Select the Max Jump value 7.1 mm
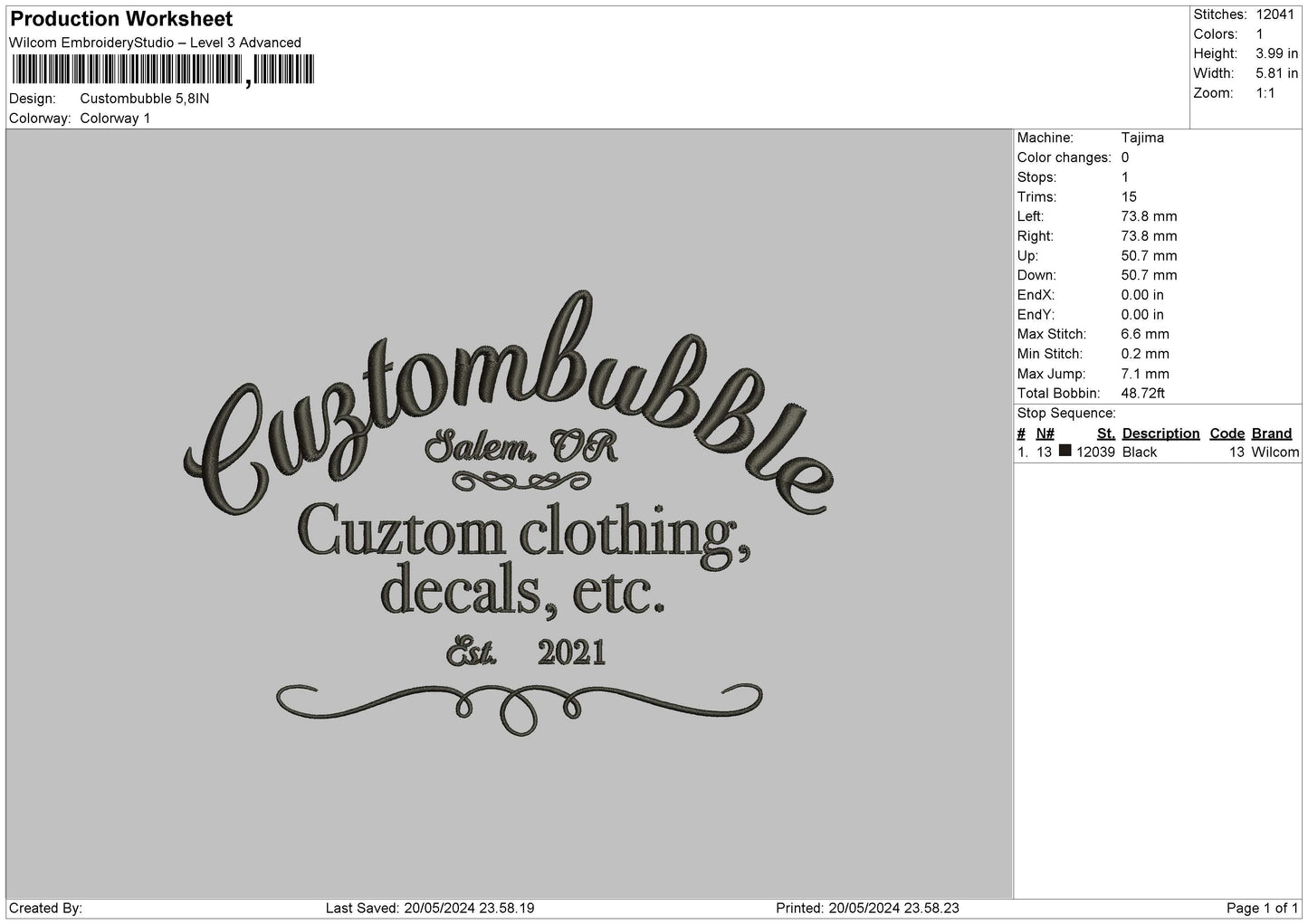1308x924 pixels. [x=1145, y=374]
